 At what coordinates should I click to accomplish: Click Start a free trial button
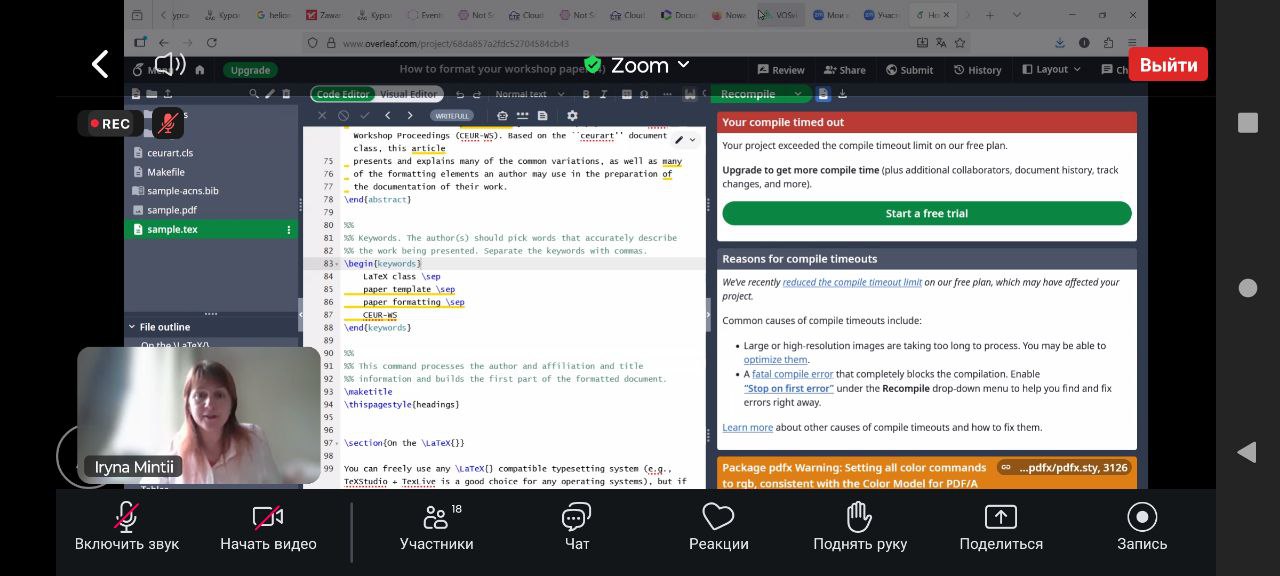[x=926, y=213]
